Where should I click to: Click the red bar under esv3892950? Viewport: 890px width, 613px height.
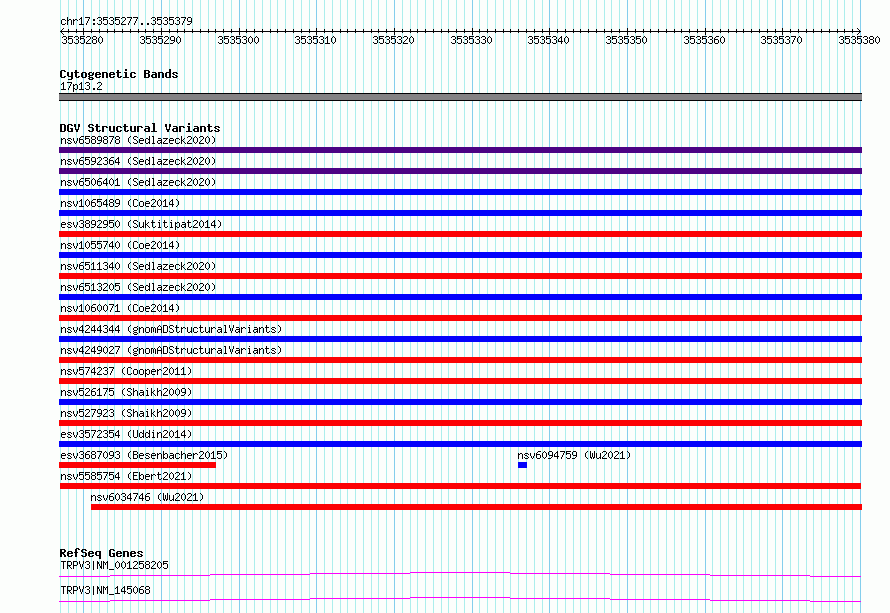coord(460,234)
